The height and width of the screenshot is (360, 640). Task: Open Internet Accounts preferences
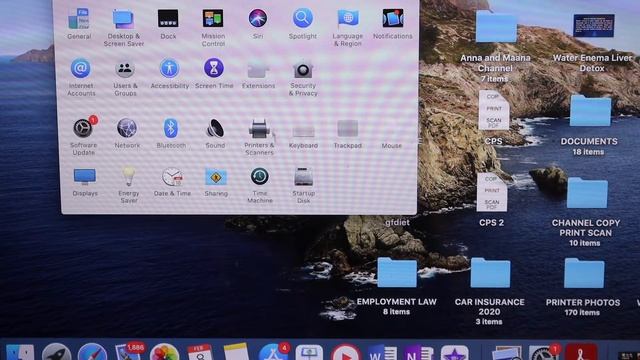81,68
